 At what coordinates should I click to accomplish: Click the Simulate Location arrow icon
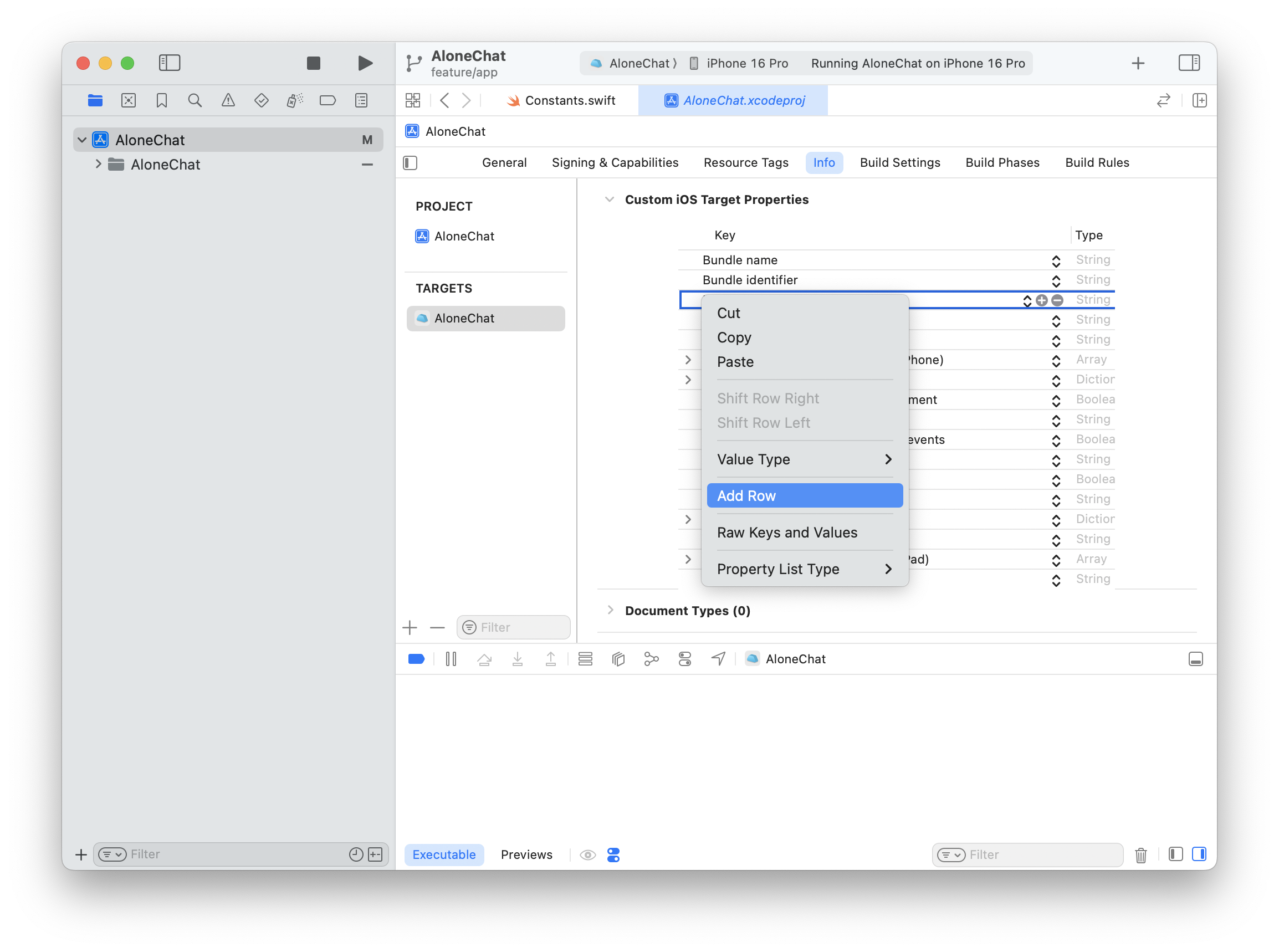[718, 659]
